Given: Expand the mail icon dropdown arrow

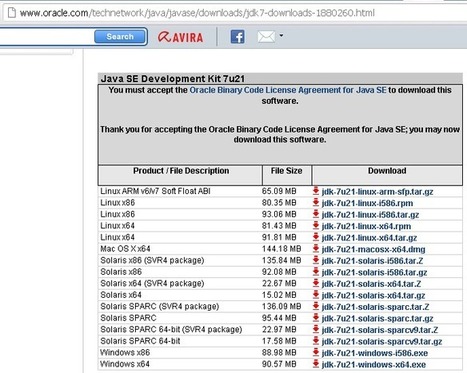Looking at the screenshot, I should pyautogui.click(x=281, y=35).
